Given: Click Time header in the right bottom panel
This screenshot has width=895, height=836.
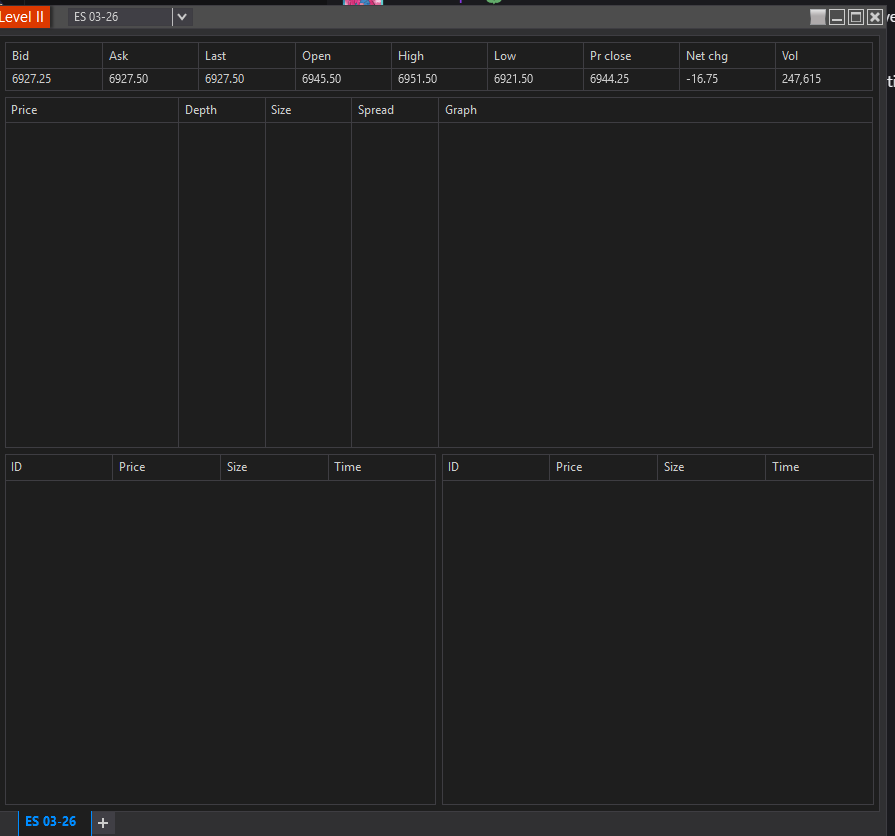Looking at the screenshot, I should click(786, 467).
